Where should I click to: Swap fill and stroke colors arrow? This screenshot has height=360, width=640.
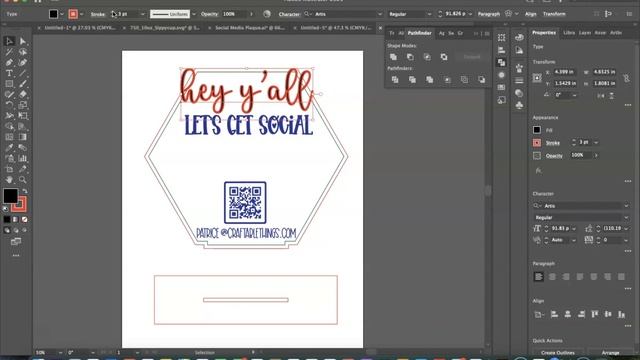tap(25, 191)
